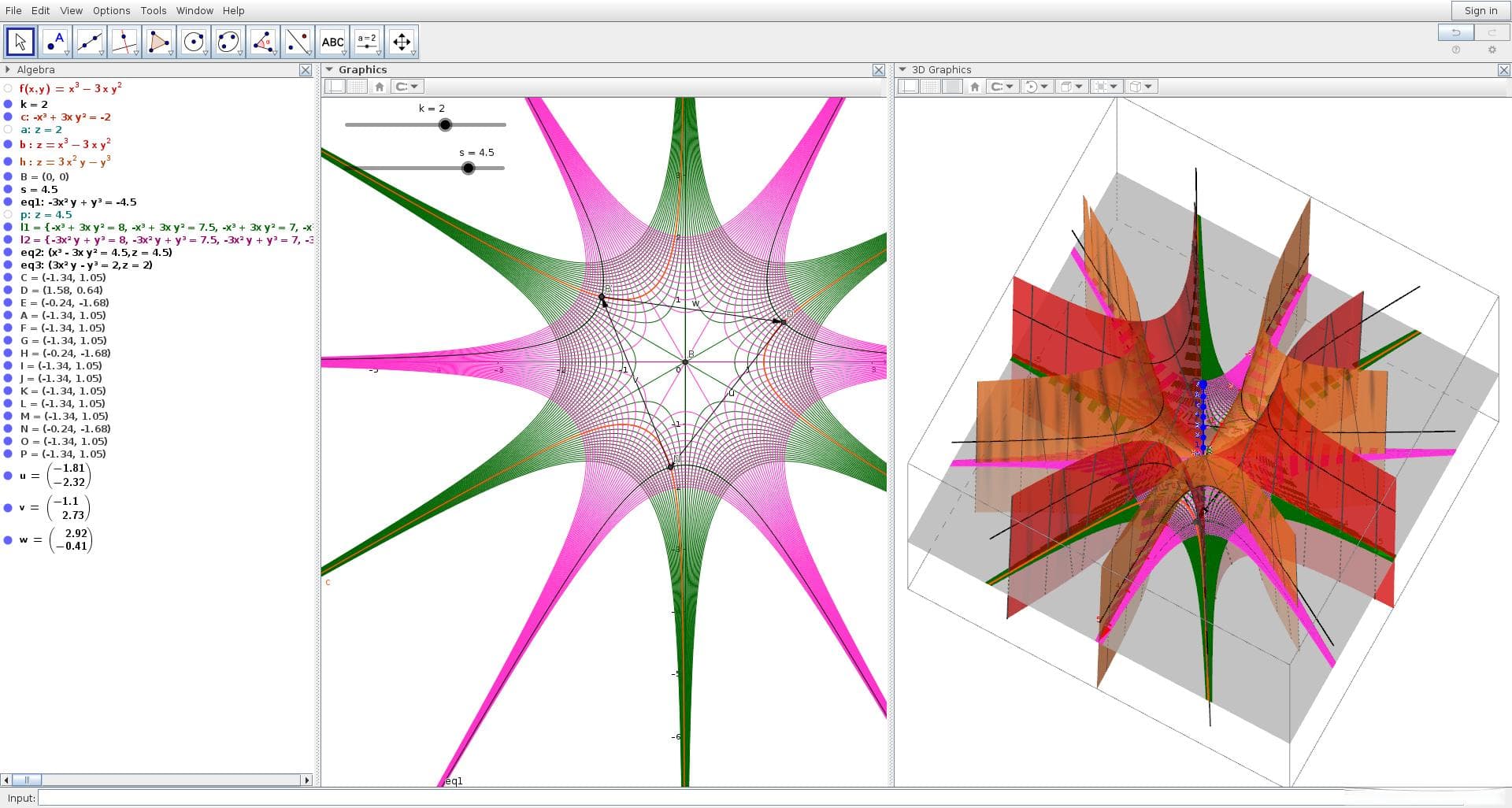Close the Graphics panel
The height and width of the screenshot is (808, 1512).
879,70
